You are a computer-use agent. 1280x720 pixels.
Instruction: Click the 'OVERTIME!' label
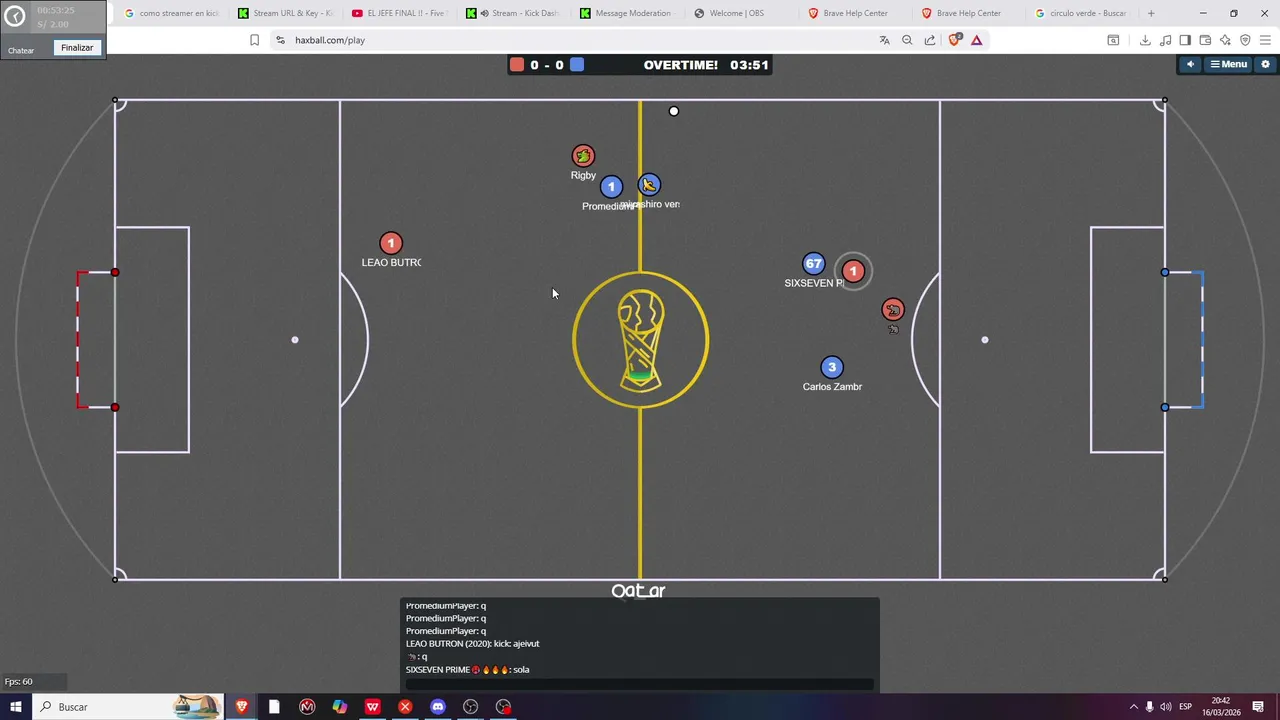[x=681, y=65]
